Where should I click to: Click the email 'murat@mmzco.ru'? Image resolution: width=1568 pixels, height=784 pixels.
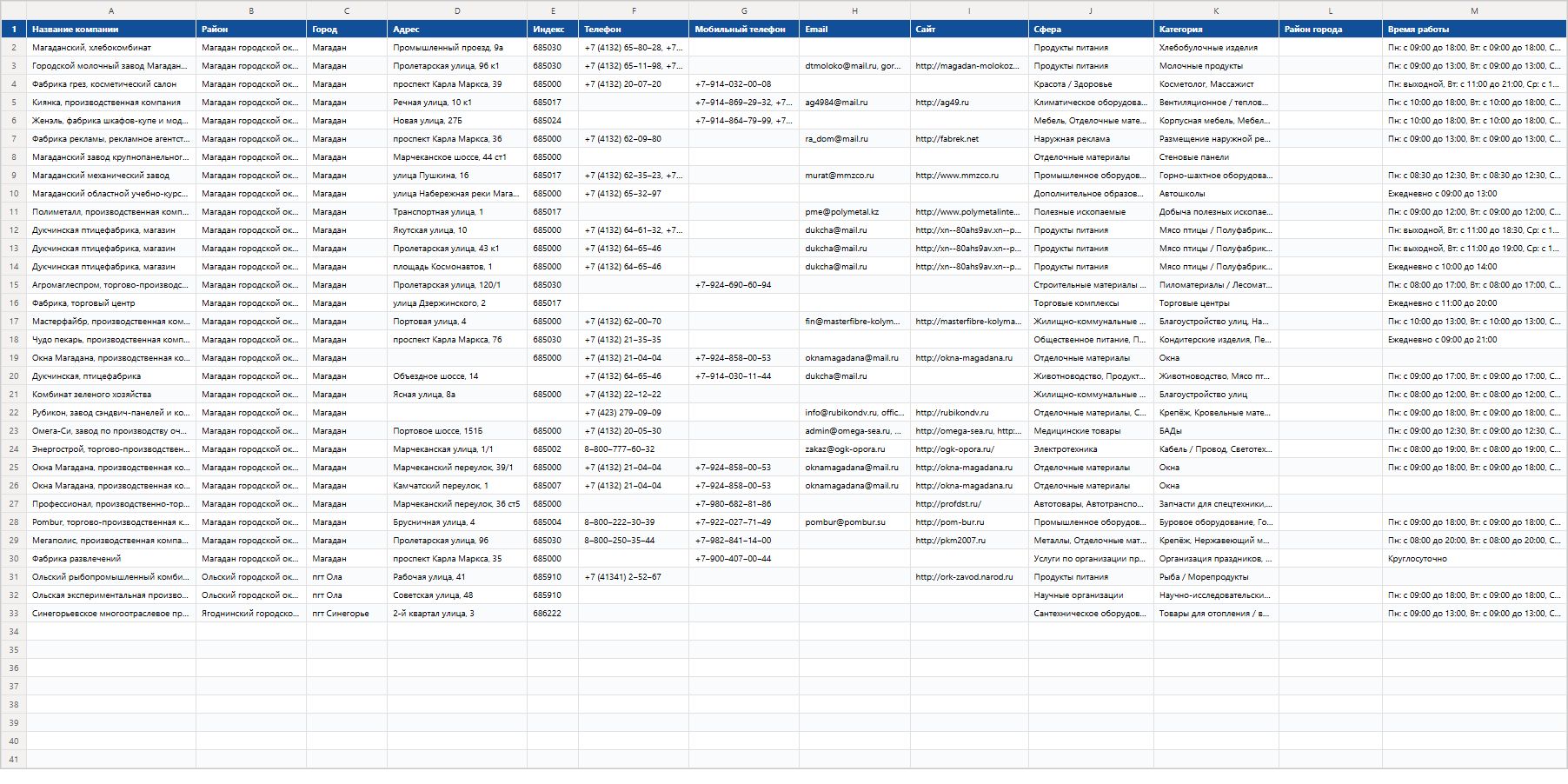pos(854,176)
